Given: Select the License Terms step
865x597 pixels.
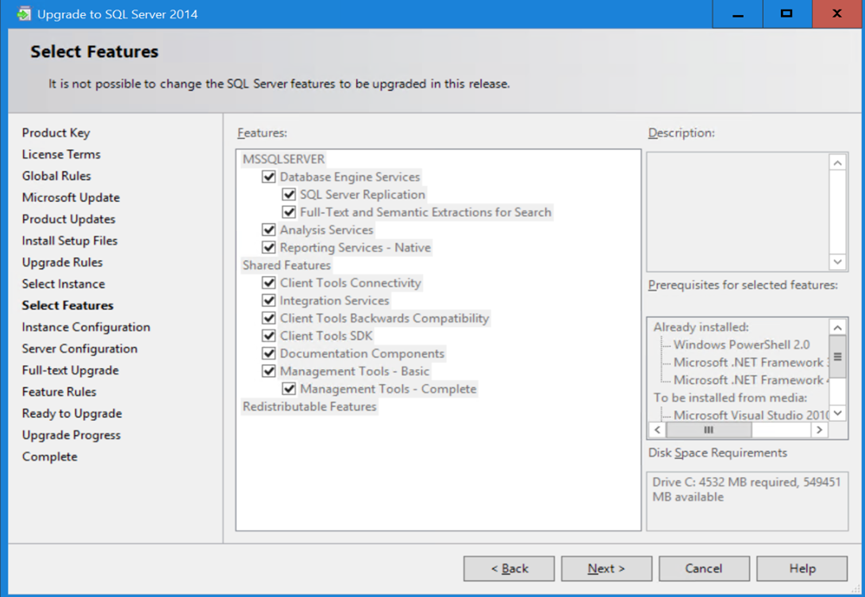Looking at the screenshot, I should coord(61,154).
